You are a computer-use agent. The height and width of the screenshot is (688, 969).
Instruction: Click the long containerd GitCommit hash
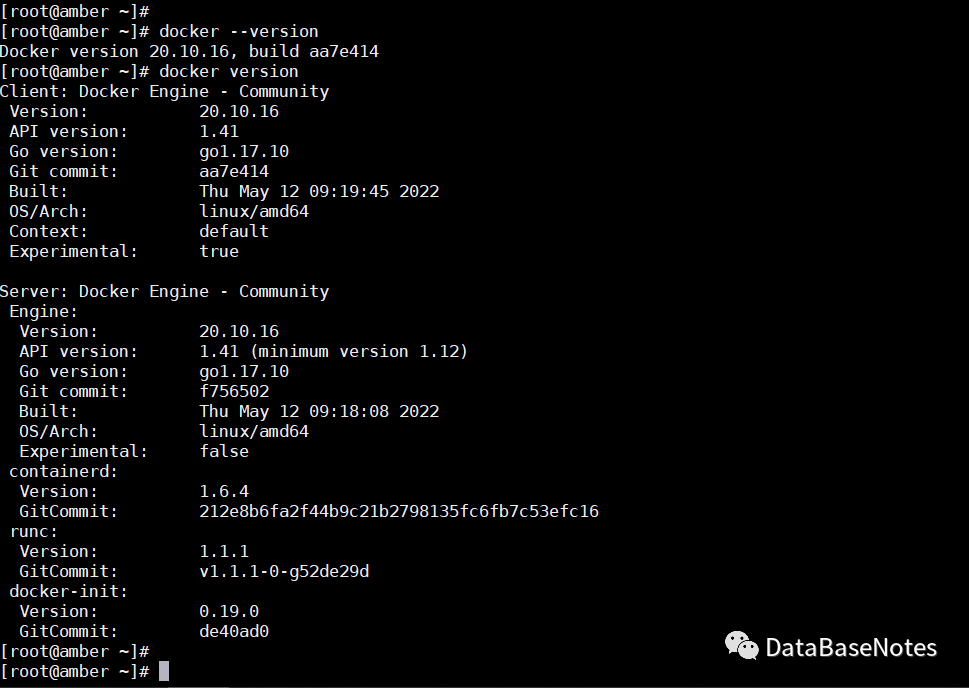(399, 511)
